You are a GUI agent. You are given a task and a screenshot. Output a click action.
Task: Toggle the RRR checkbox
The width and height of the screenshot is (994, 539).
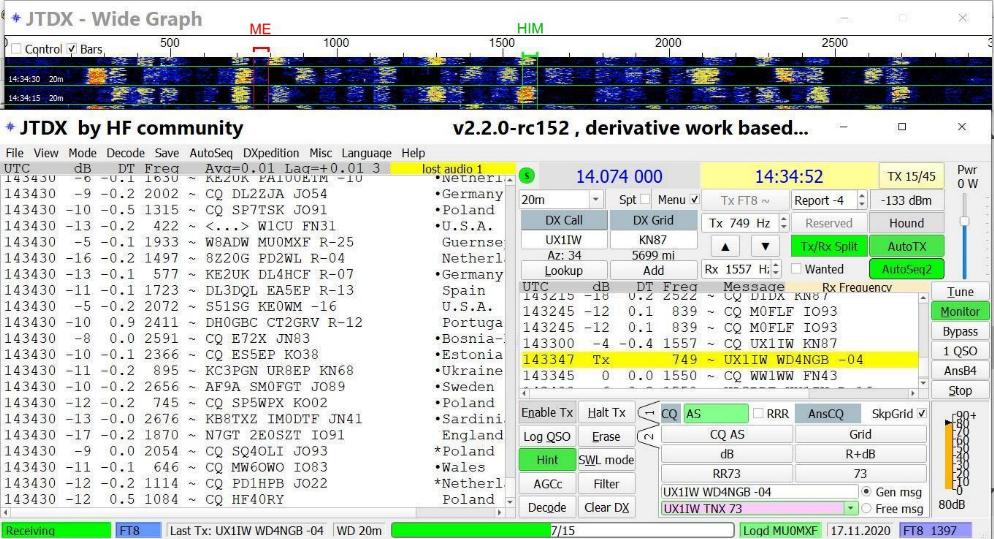758,413
